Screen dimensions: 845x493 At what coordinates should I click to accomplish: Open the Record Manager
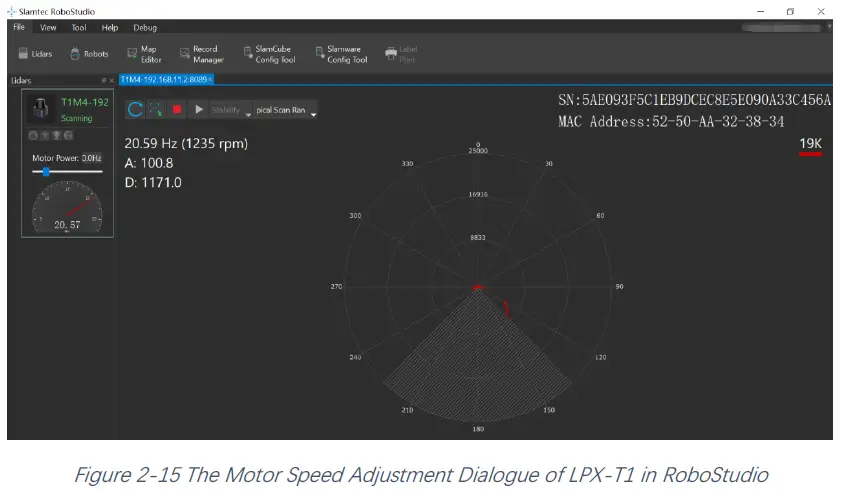202,54
